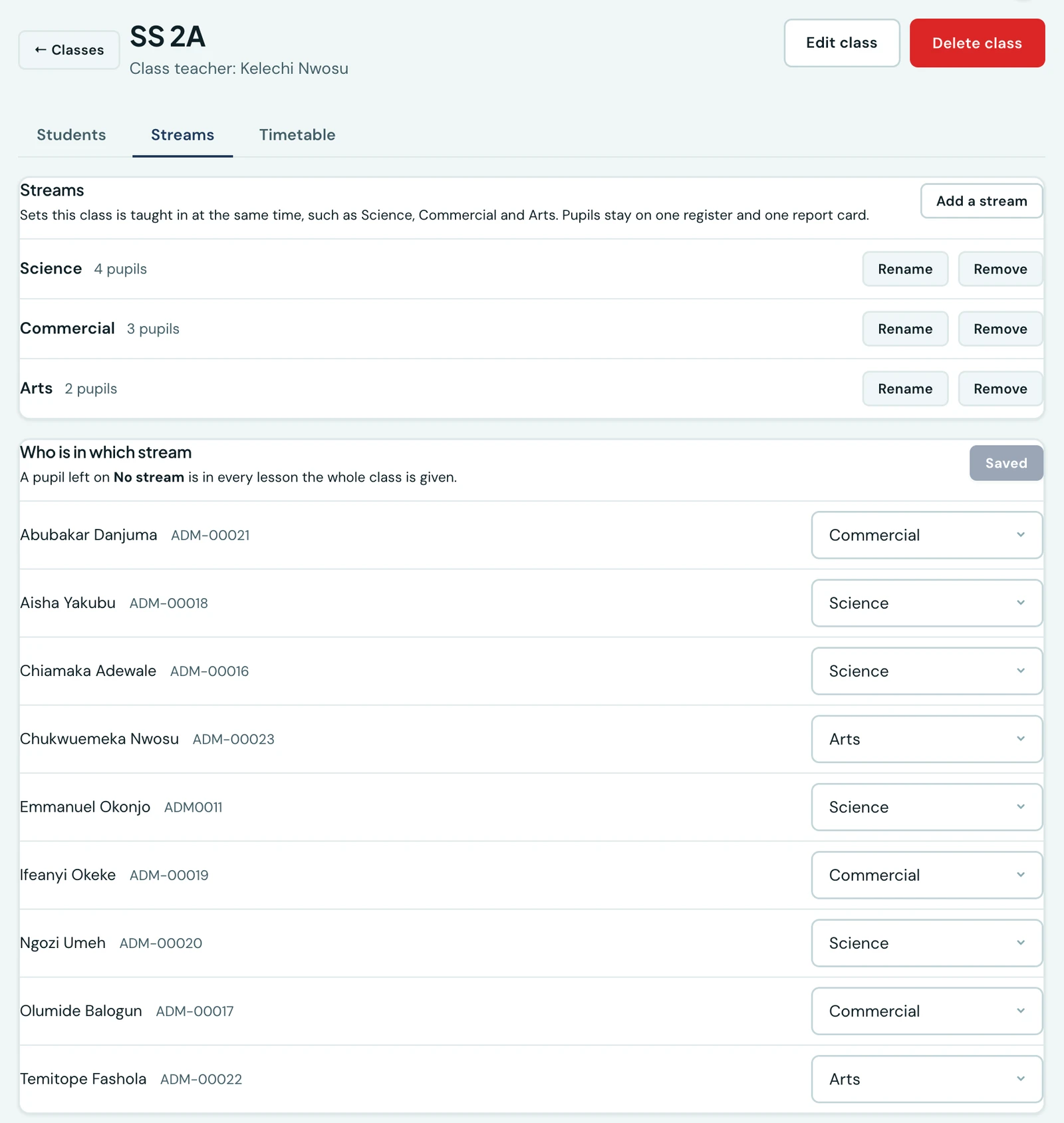Open Edit class dialog
Screen dimensions: 1064x1123
click(x=841, y=43)
